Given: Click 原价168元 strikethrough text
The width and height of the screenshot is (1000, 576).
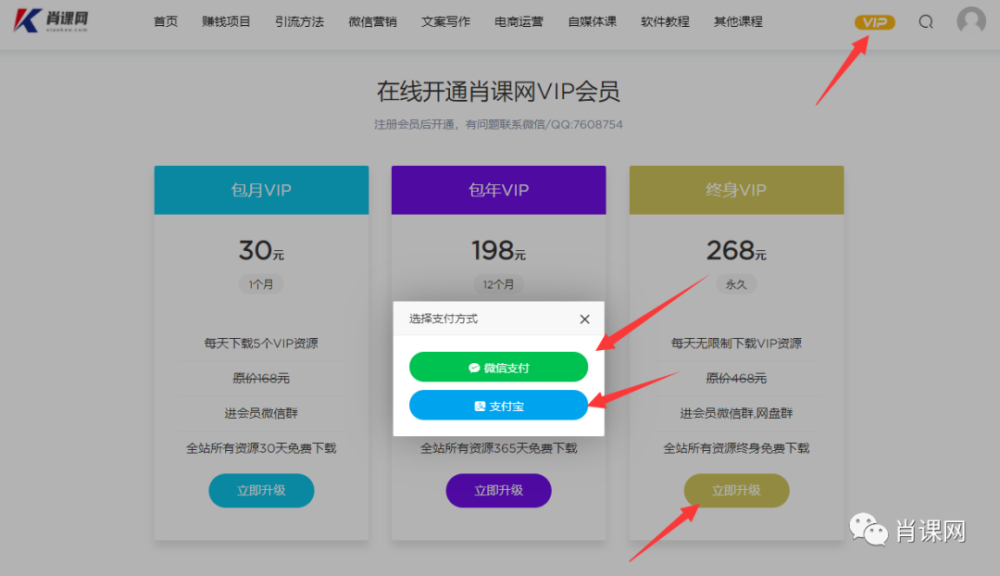Looking at the screenshot, I should pos(261,378).
